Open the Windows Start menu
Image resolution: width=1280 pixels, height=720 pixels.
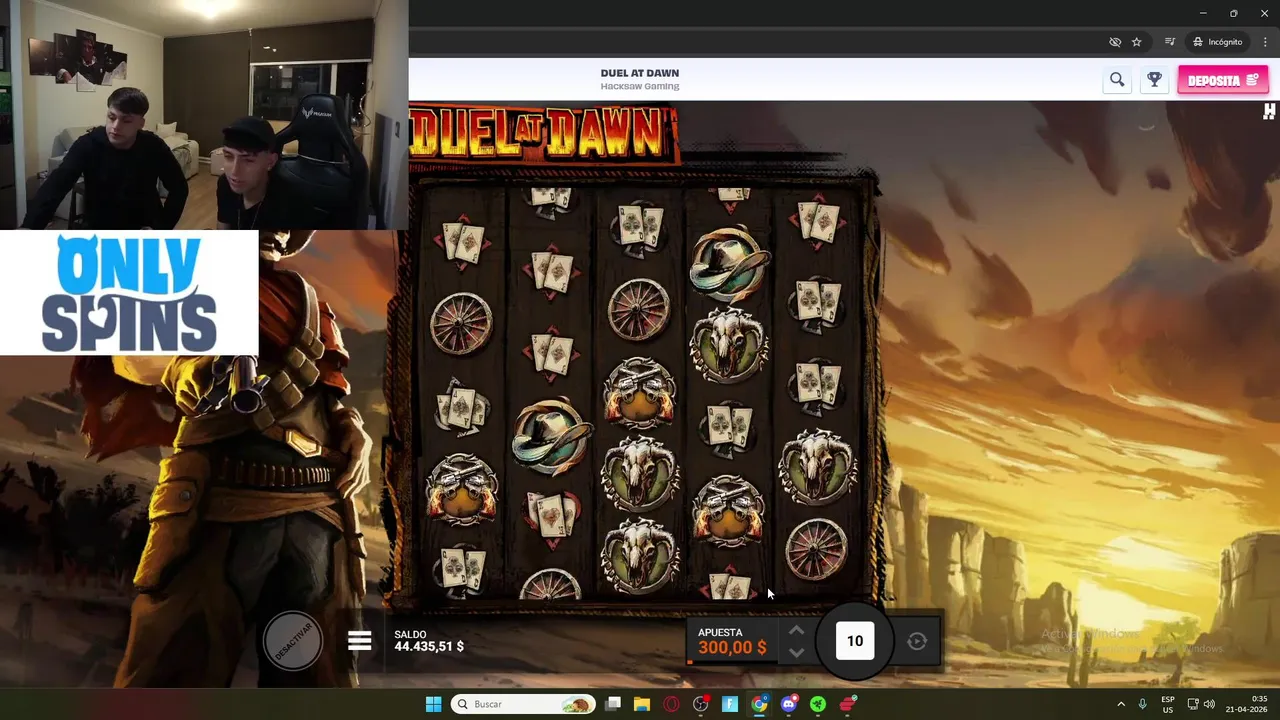pyautogui.click(x=433, y=704)
